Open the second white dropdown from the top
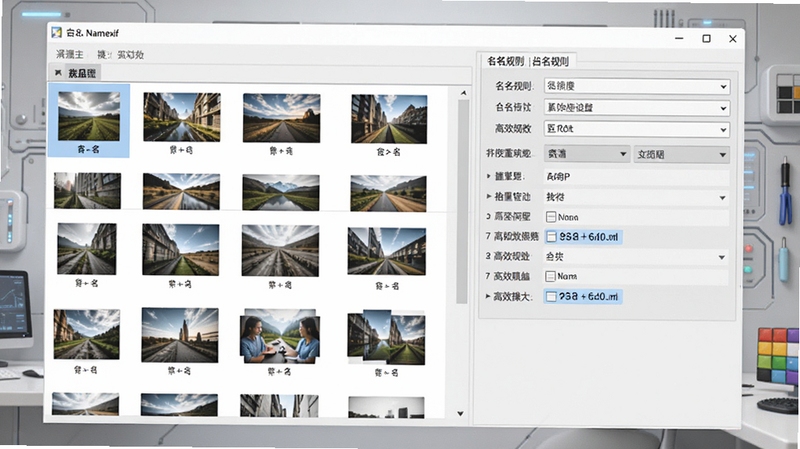Viewport: 800px width, 449px height. tap(637, 108)
